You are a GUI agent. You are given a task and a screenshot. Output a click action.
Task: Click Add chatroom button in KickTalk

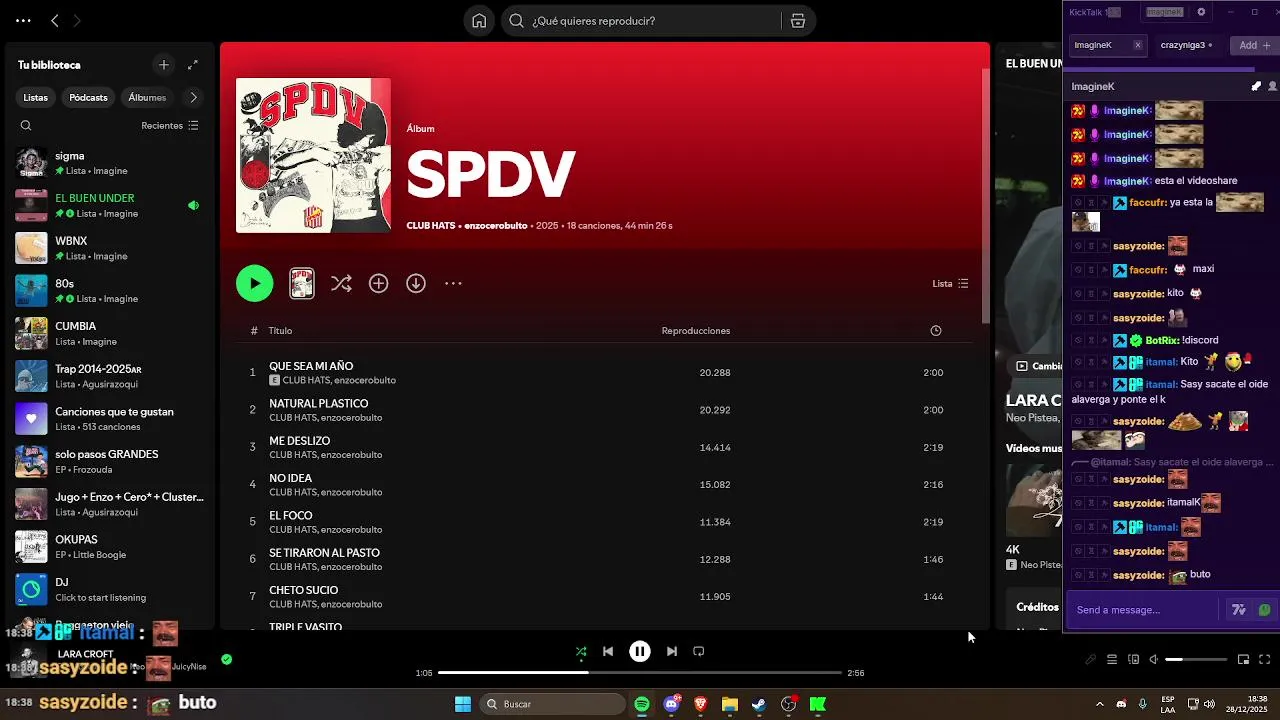(1254, 45)
